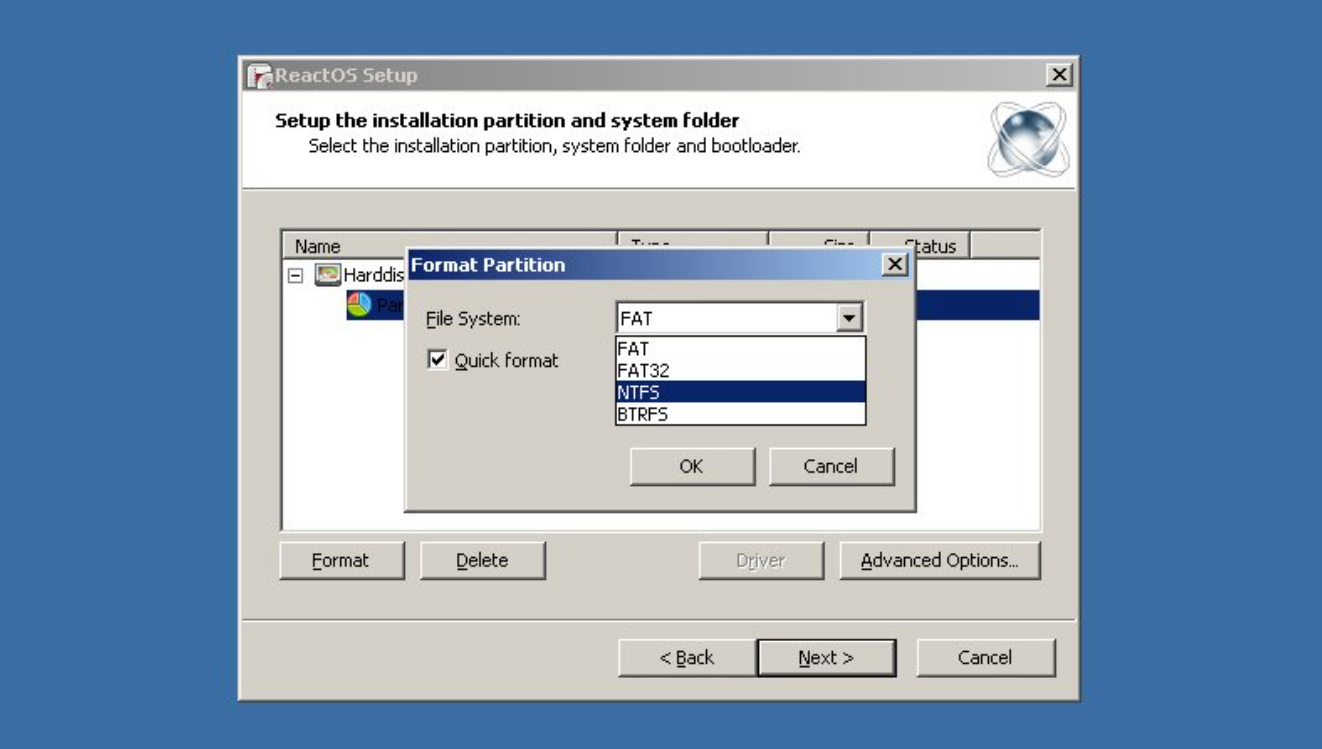Select the NTFS file system option
The height and width of the screenshot is (749, 1322).
740,392
